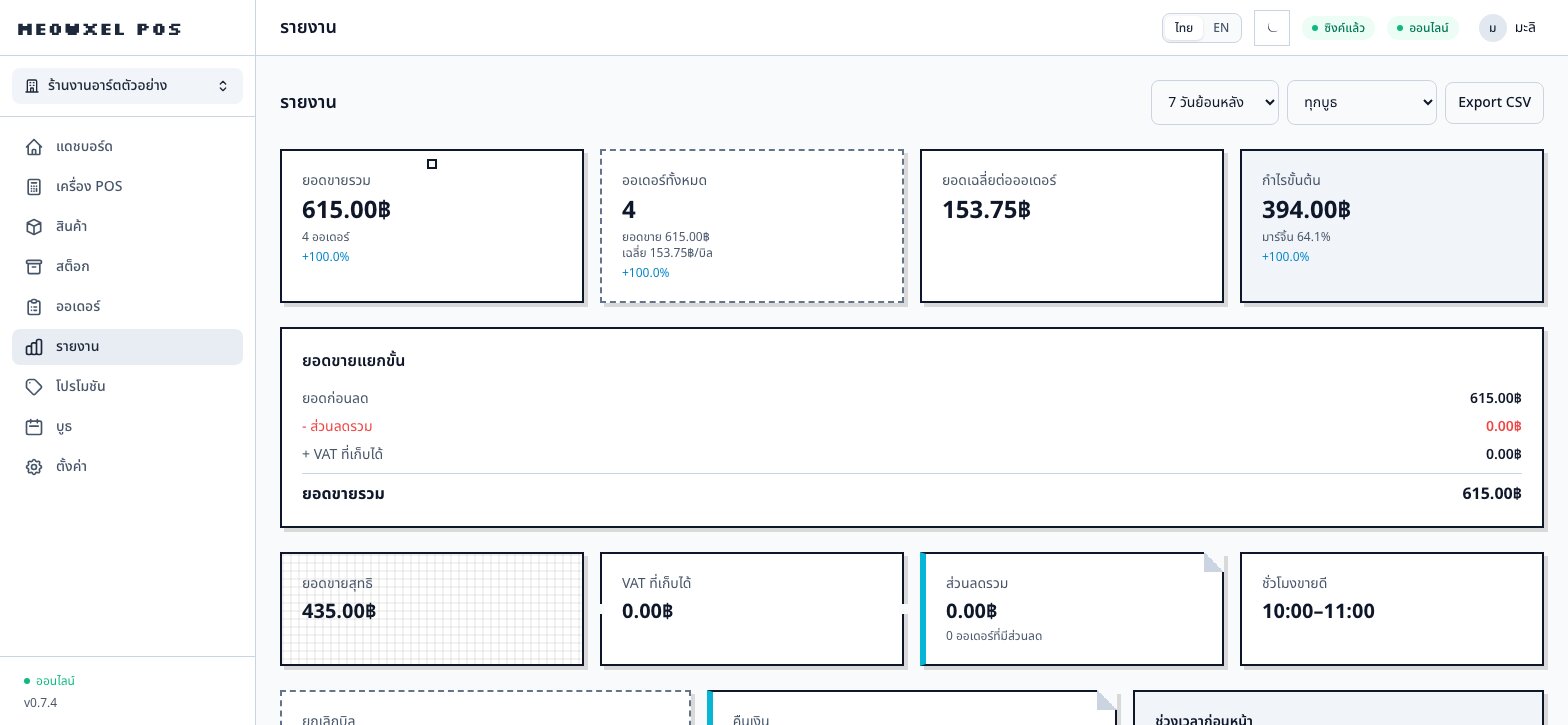Select the + VAT ที่เก็บได้ row label

tap(342, 454)
